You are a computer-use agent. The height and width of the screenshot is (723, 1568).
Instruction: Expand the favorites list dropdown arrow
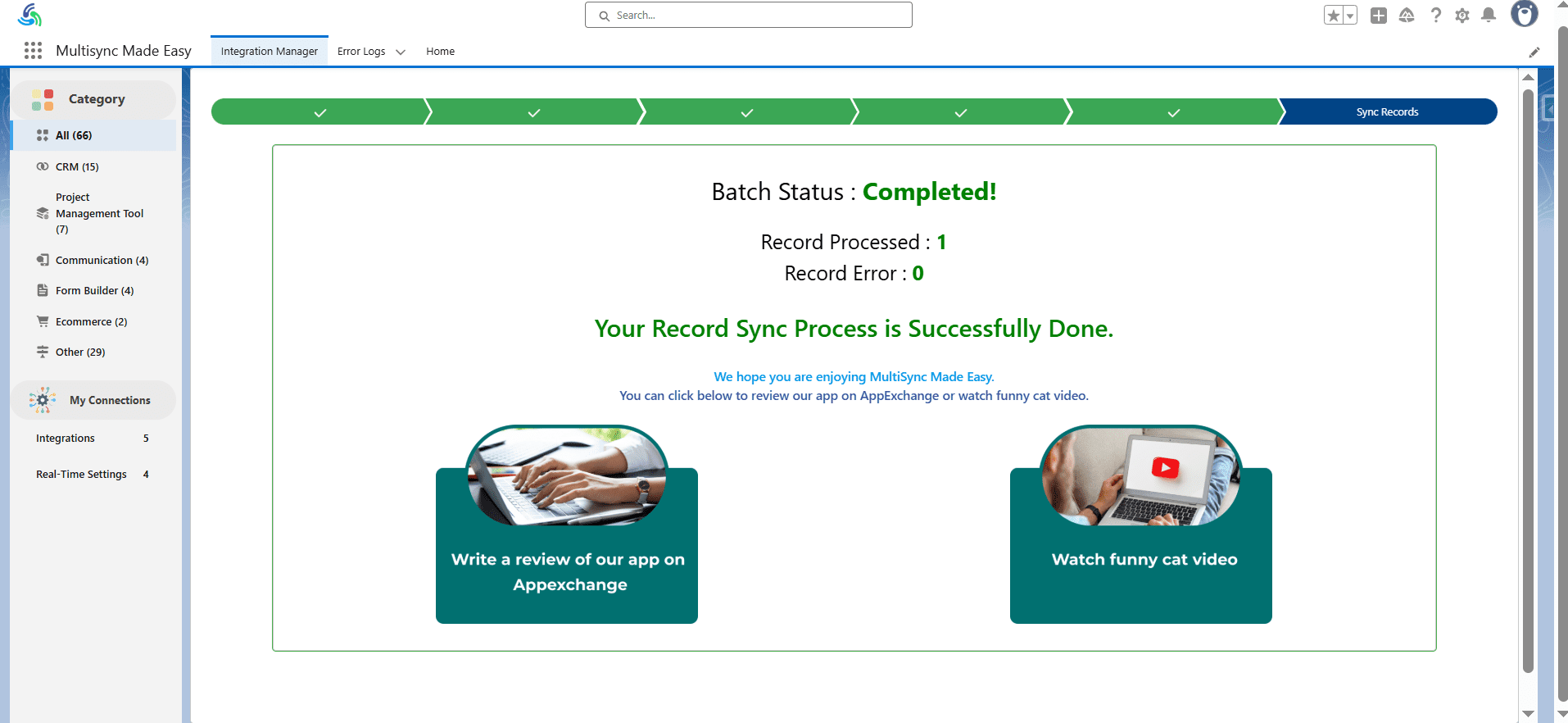(x=1350, y=16)
